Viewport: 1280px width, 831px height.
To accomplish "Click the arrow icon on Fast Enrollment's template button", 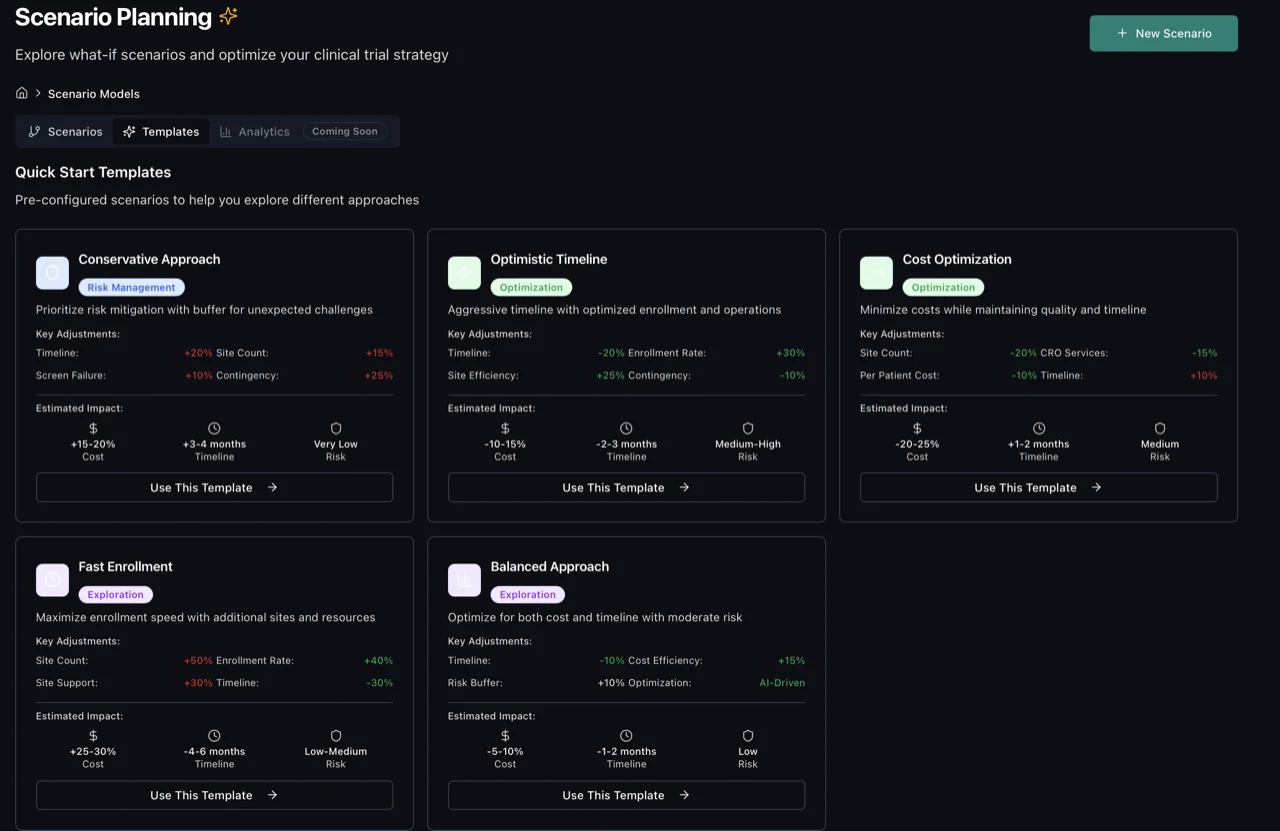I will (272, 795).
